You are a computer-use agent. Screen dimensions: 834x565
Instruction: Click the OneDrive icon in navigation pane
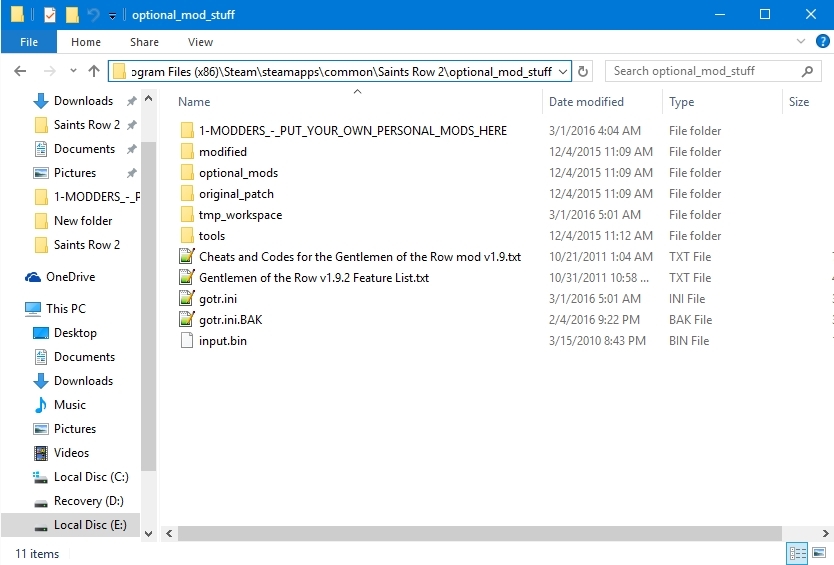pos(32,277)
